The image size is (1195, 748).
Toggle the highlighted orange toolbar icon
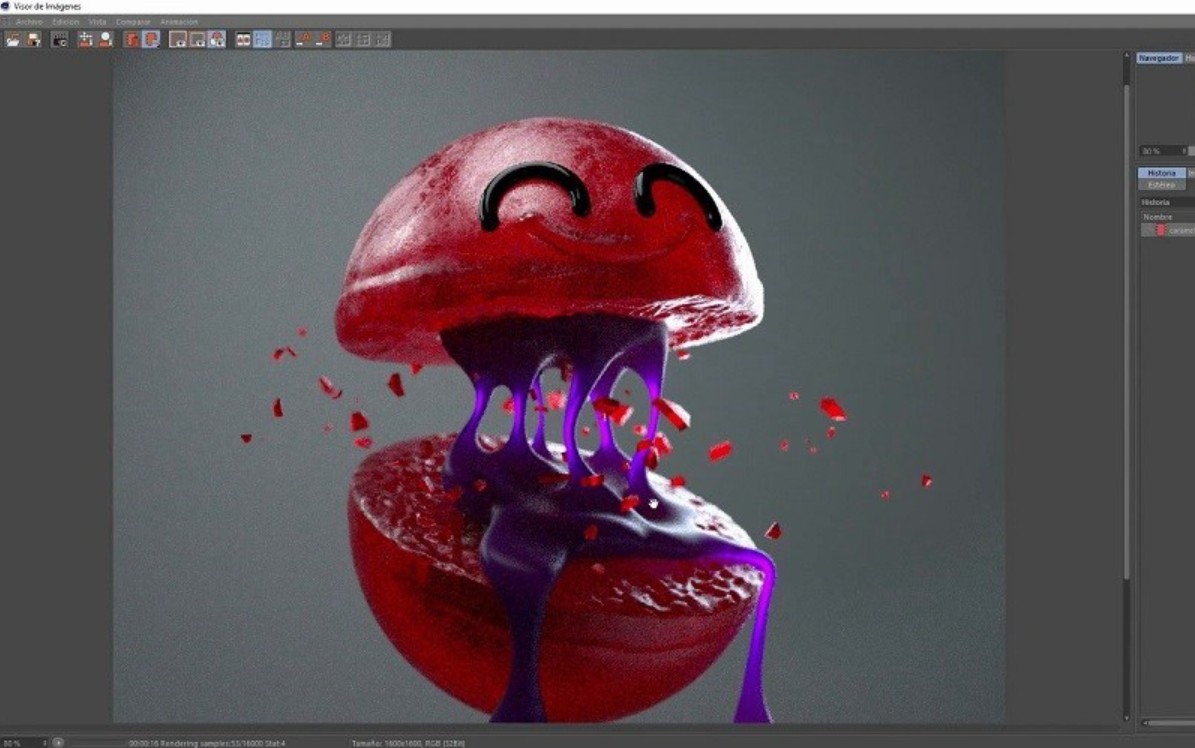tap(151, 39)
